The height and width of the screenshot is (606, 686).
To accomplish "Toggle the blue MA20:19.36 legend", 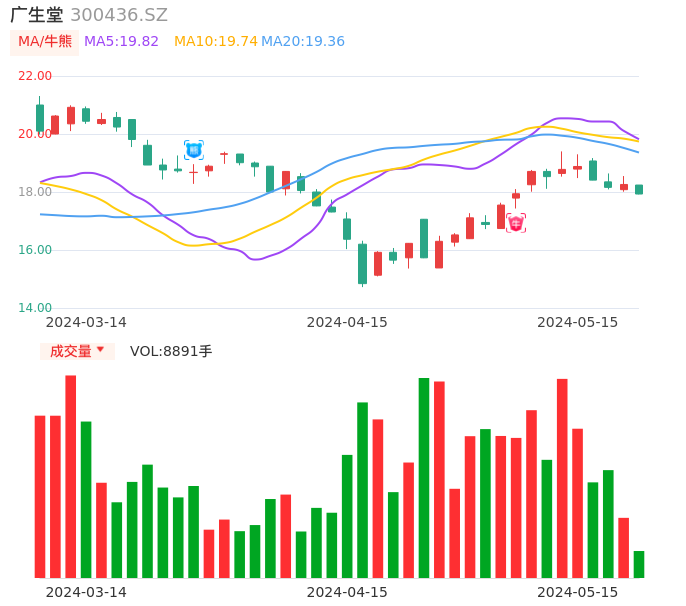I will point(302,42).
